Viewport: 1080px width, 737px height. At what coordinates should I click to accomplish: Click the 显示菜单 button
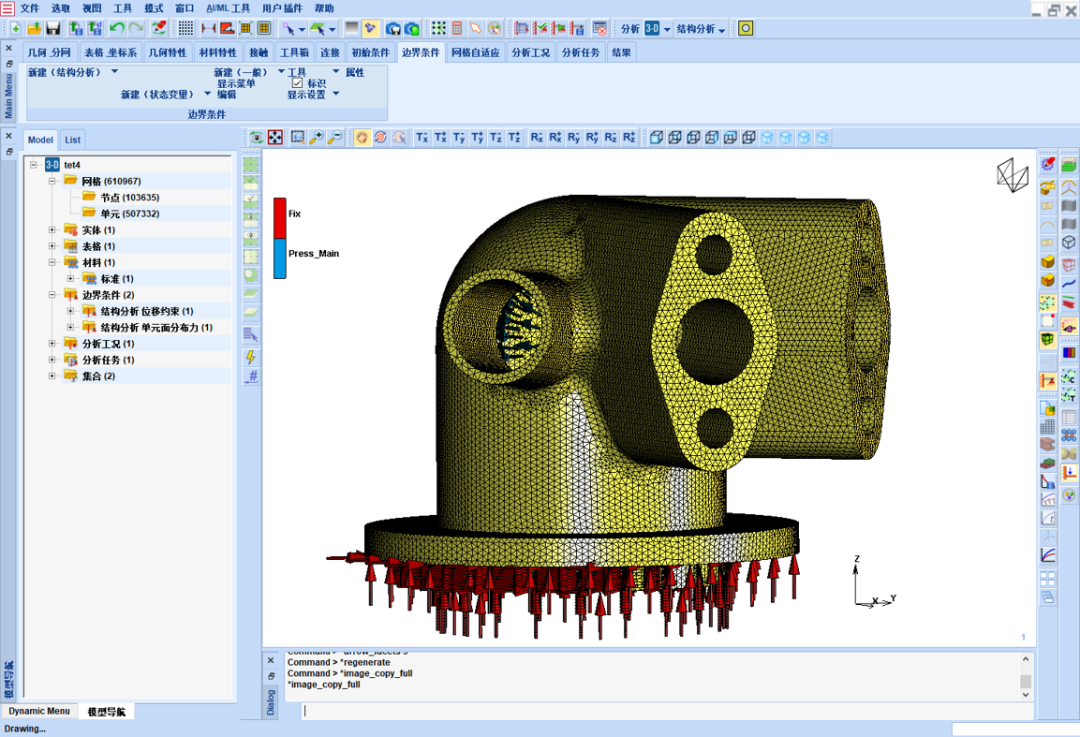tap(236, 83)
